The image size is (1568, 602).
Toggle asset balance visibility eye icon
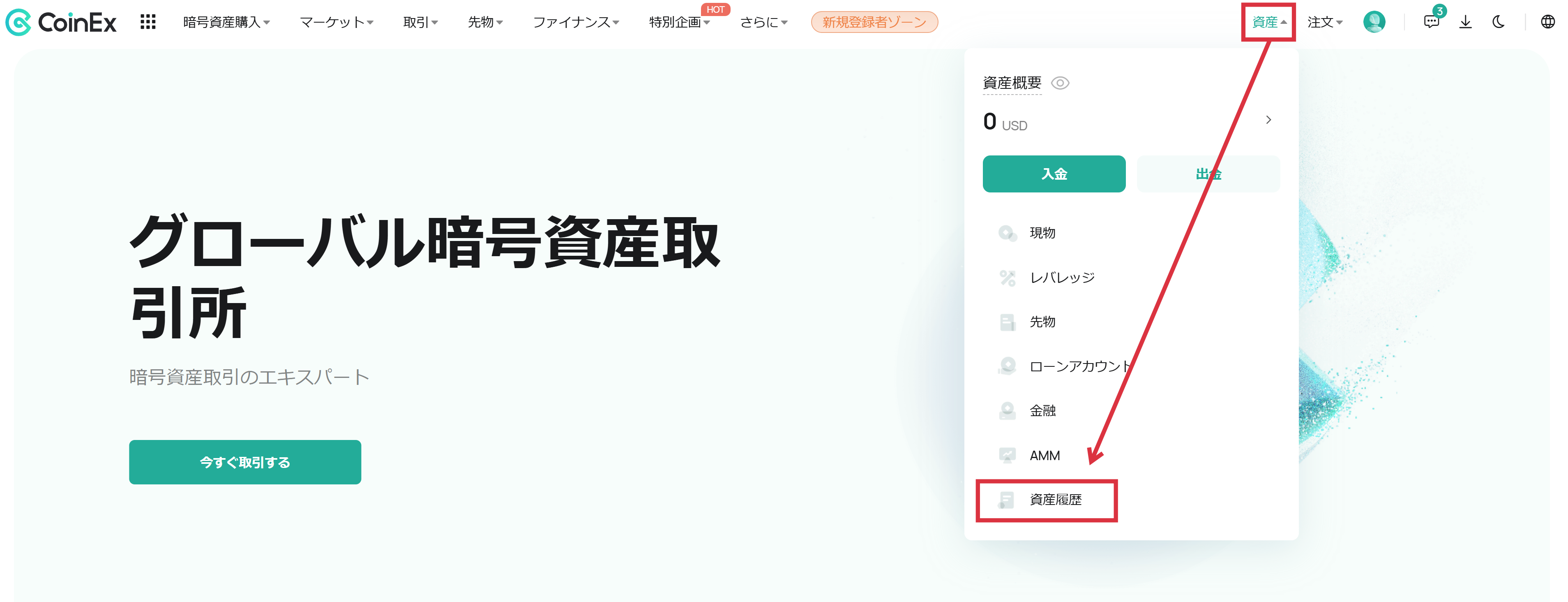(x=1060, y=83)
